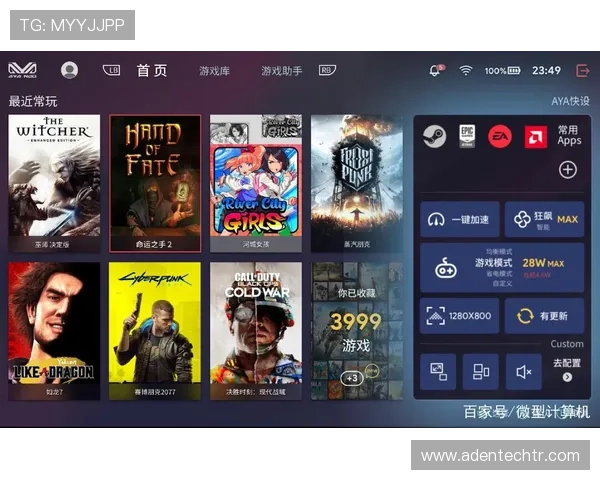
Task: Activate the 一键加速 boost button
Action: point(460,219)
